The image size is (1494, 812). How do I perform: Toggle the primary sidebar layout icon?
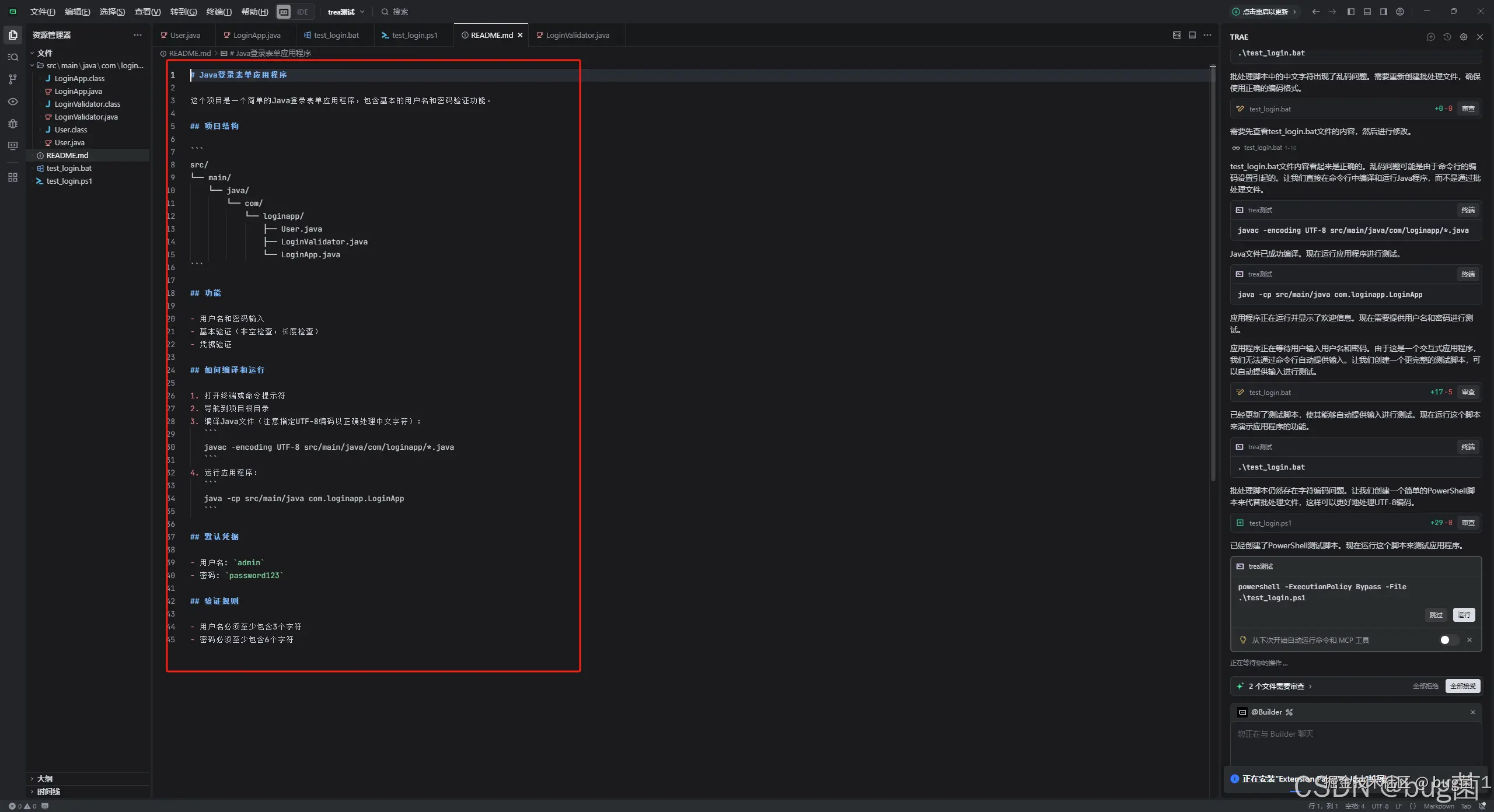(1351, 12)
